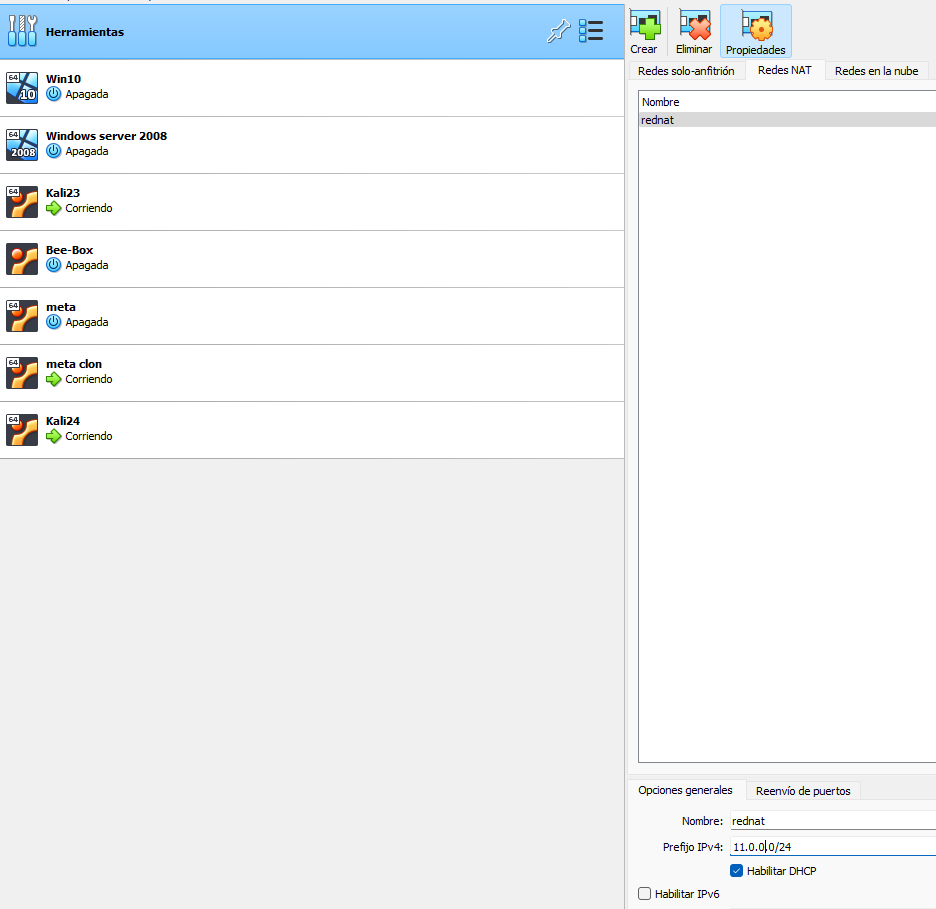Click Eliminar network toolbar icon
Image resolution: width=936 pixels, height=909 pixels.
694,33
